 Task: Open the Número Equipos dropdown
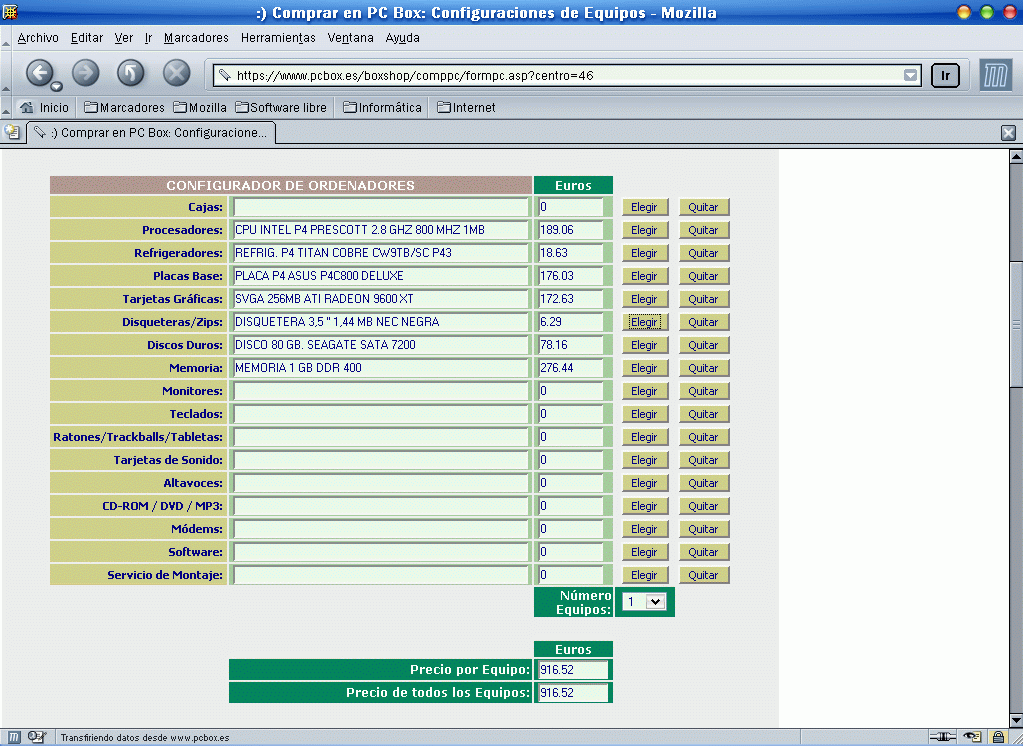[x=643, y=602]
